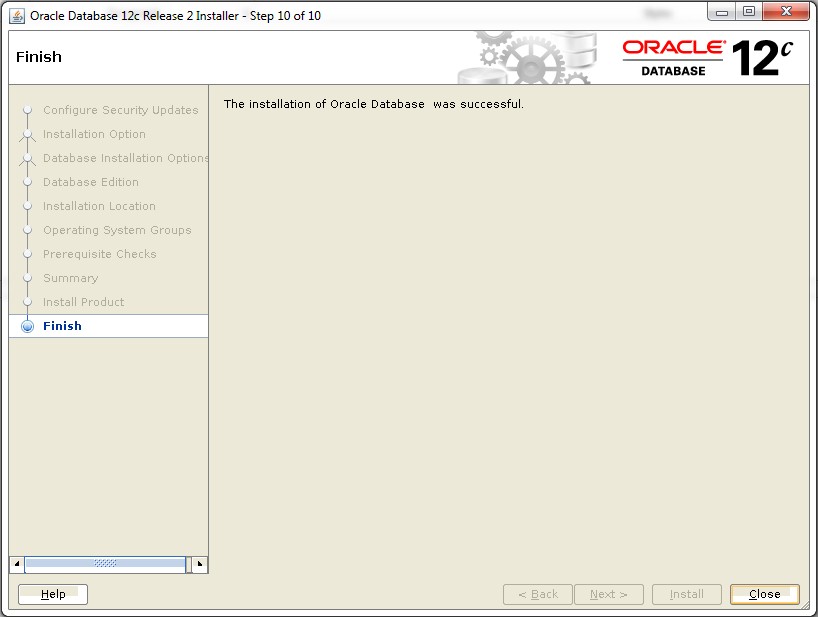
Task: Click the Finish page heading
Action: coord(39,56)
